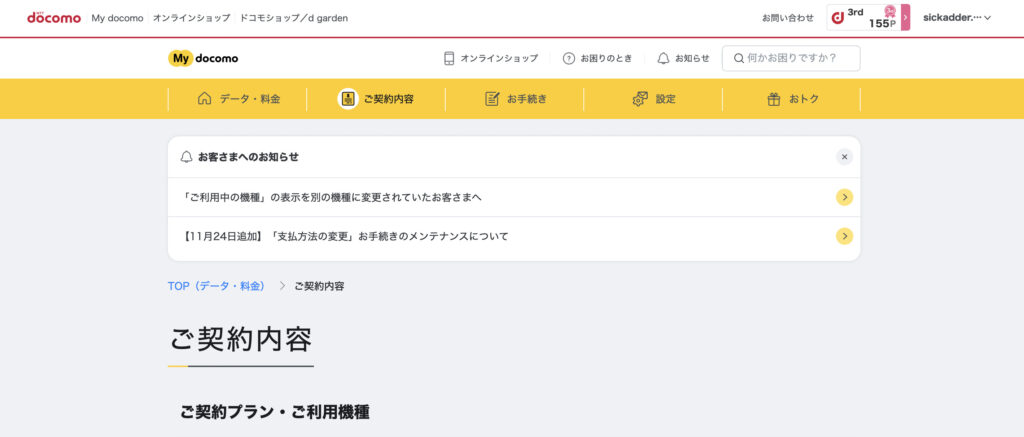This screenshot has height=437, width=1024.
Task: Open the 設定 gear tab
Action: pos(654,99)
